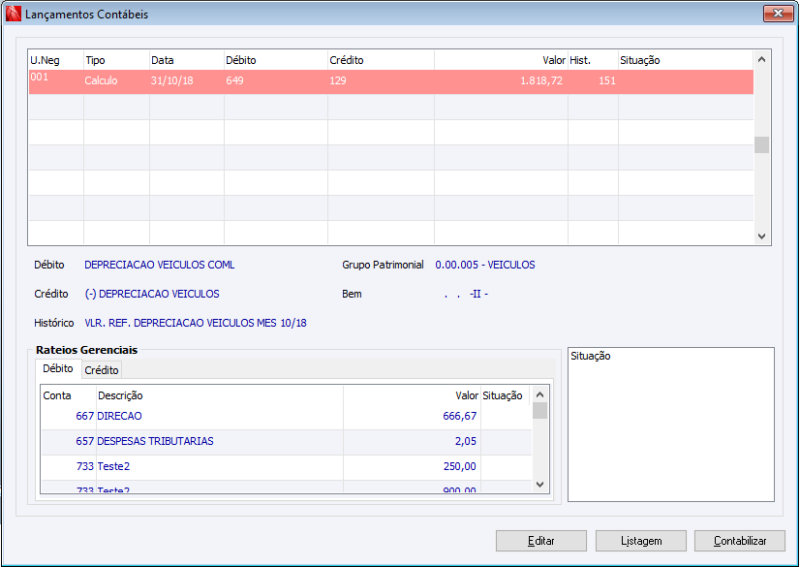The height and width of the screenshot is (567, 800).
Task: Click the Bem value field
Action: tap(466, 294)
